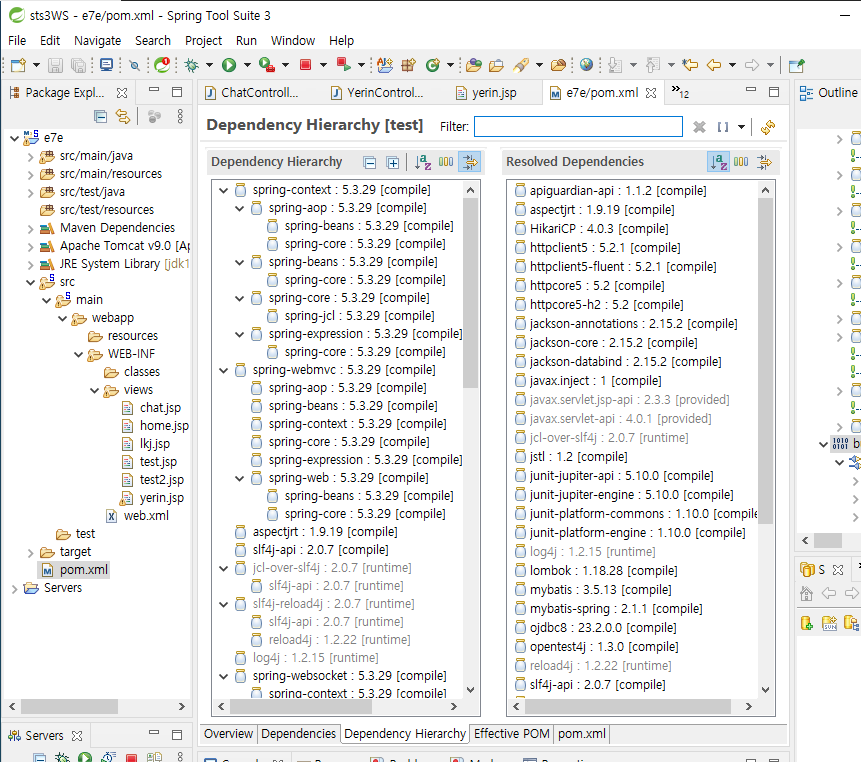The image size is (861, 762).
Task: Open the filter options dropdown arrow
Action: tap(741, 127)
